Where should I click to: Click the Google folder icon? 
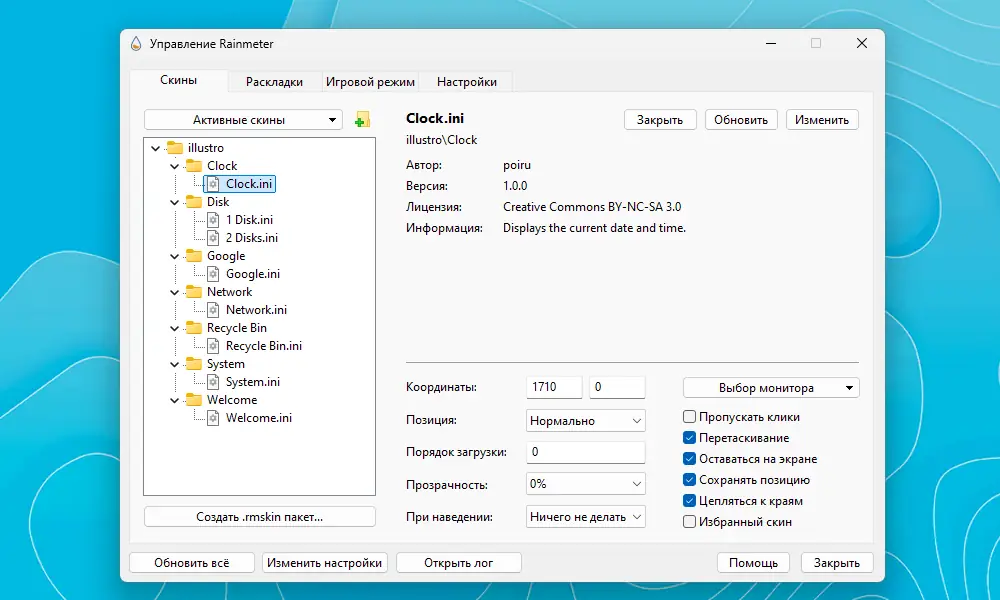[x=194, y=256]
